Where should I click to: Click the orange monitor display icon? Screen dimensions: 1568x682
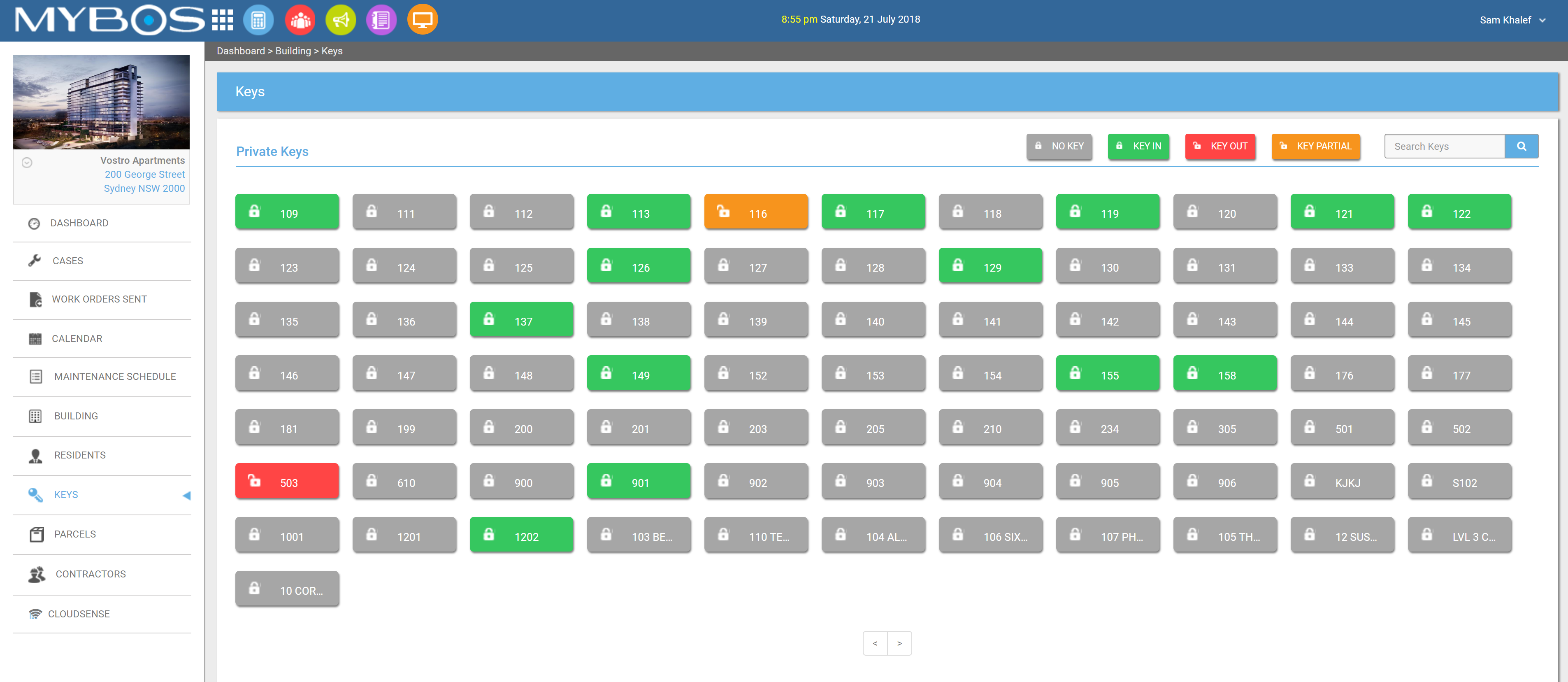click(423, 20)
